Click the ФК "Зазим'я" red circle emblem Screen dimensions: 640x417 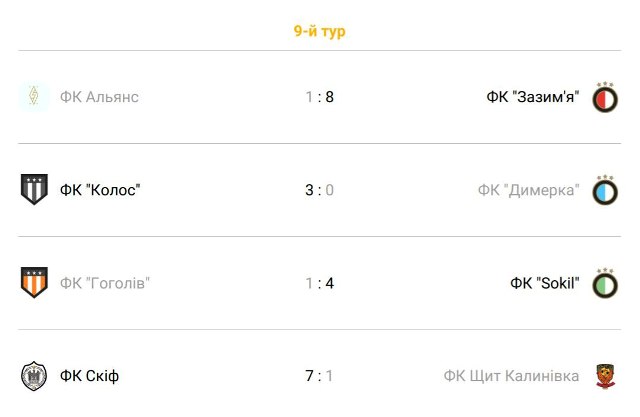point(605,97)
